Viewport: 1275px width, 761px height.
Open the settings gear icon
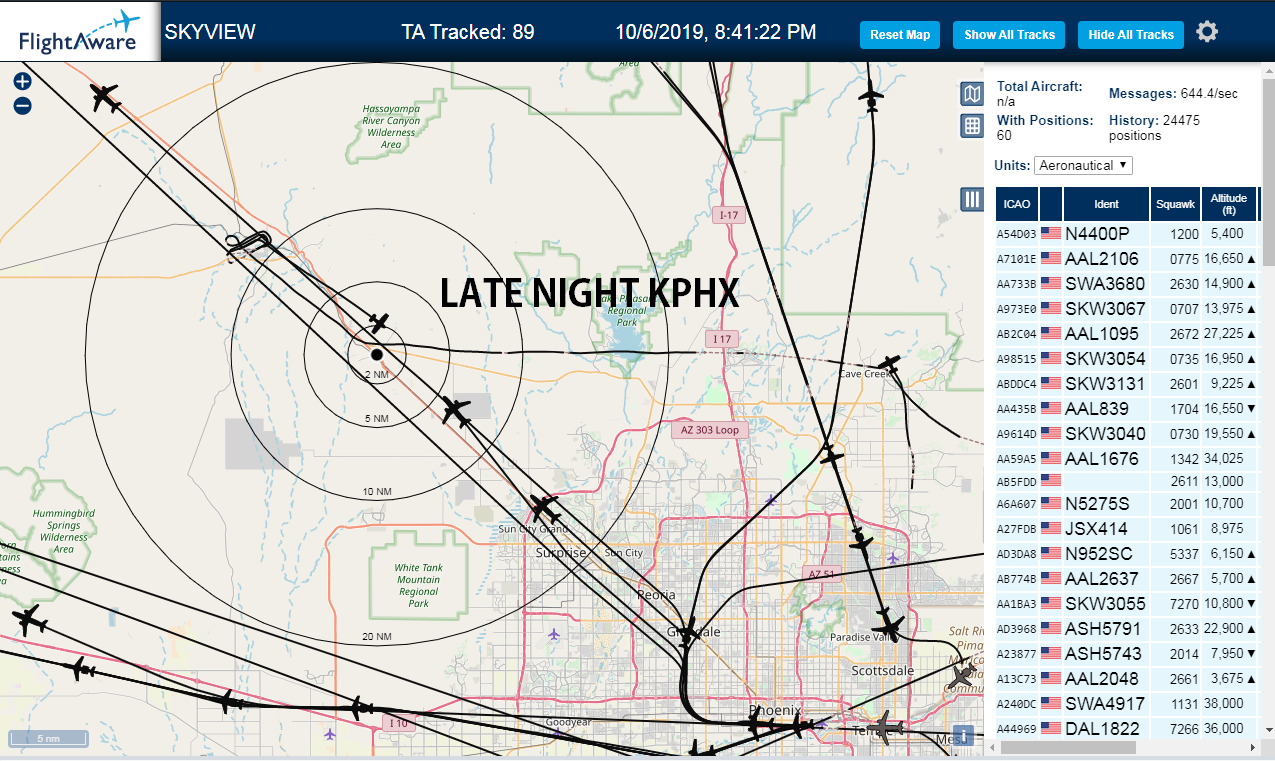coord(1207,32)
